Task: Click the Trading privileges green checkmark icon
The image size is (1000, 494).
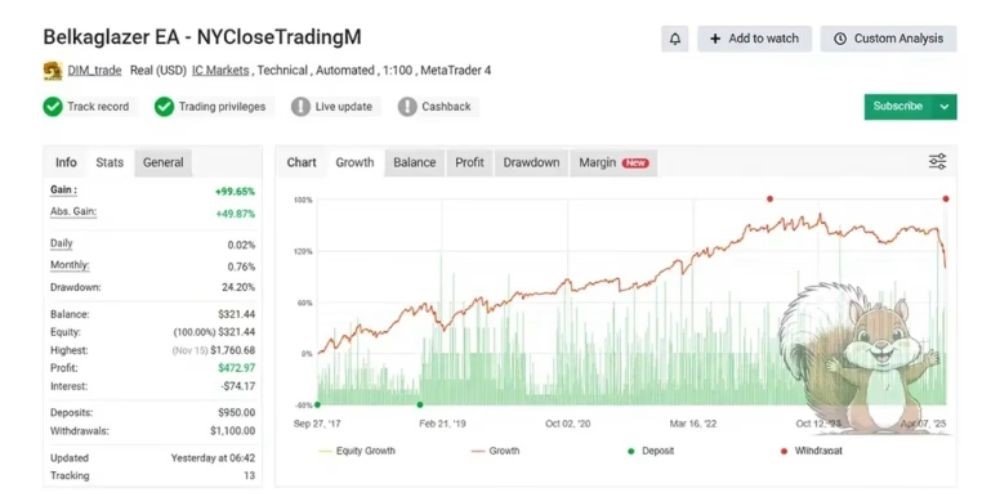Action: click(164, 107)
